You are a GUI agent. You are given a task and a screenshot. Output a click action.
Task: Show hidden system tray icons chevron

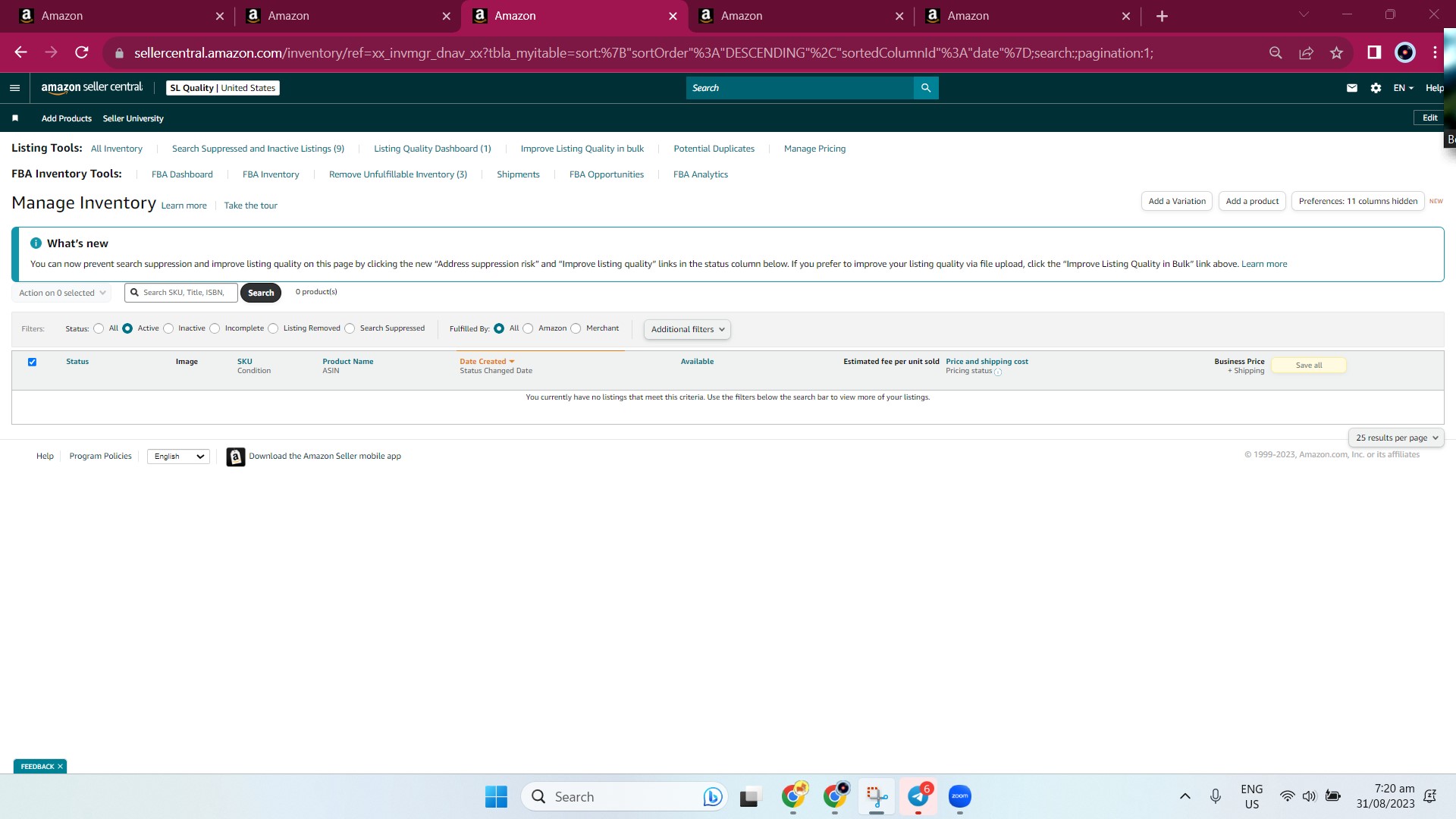[x=1185, y=796]
